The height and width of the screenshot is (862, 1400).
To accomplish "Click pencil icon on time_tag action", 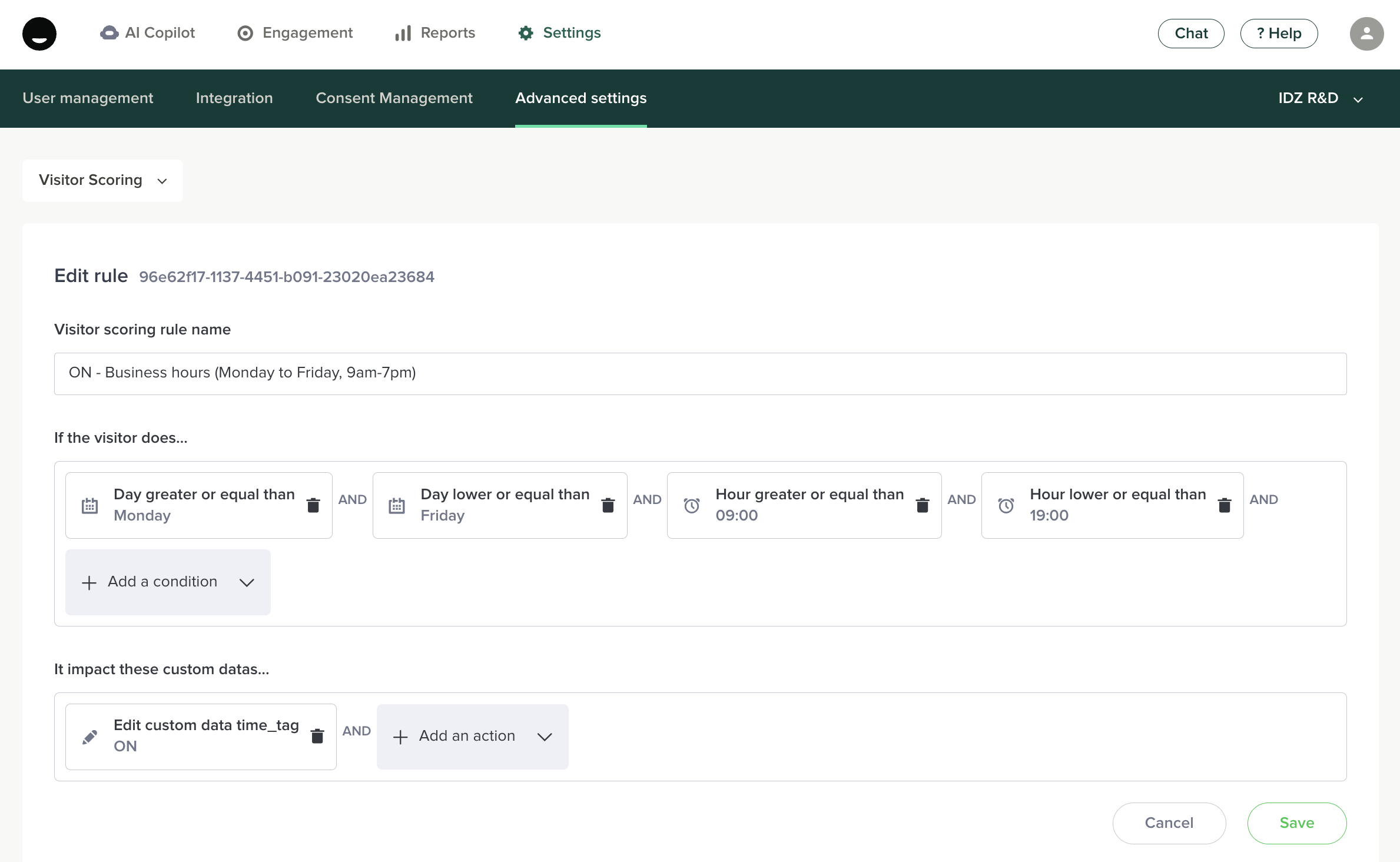I will point(89,737).
